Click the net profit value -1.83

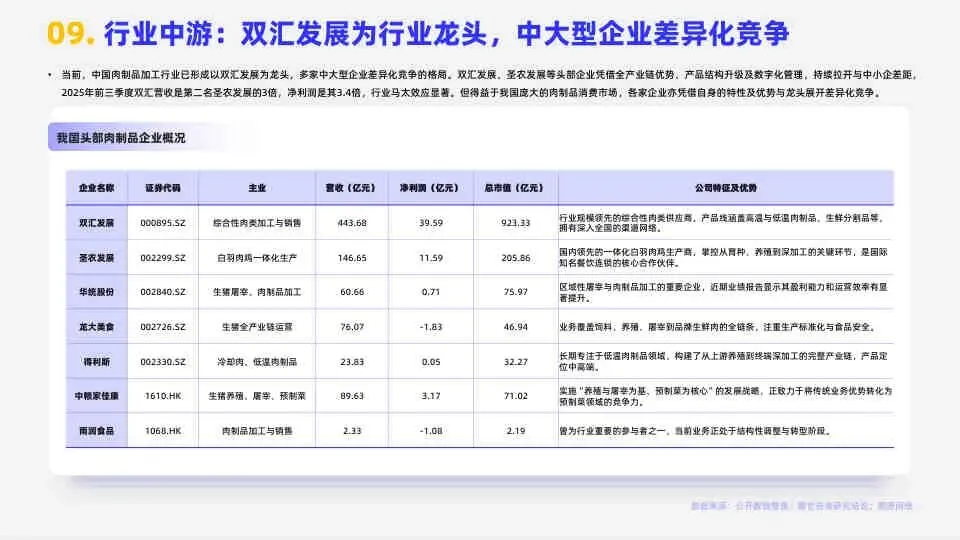click(x=431, y=327)
